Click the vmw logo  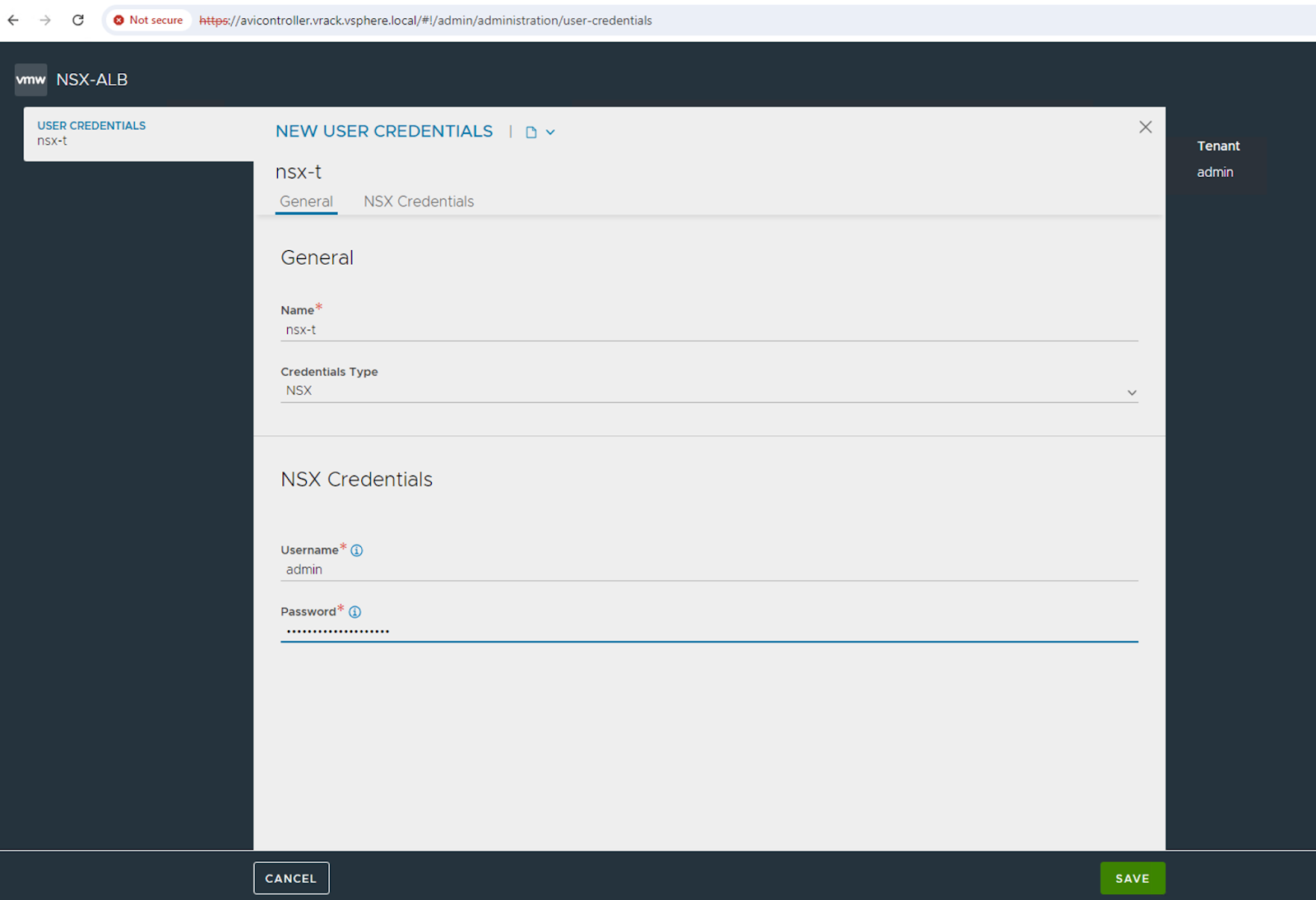coord(30,80)
